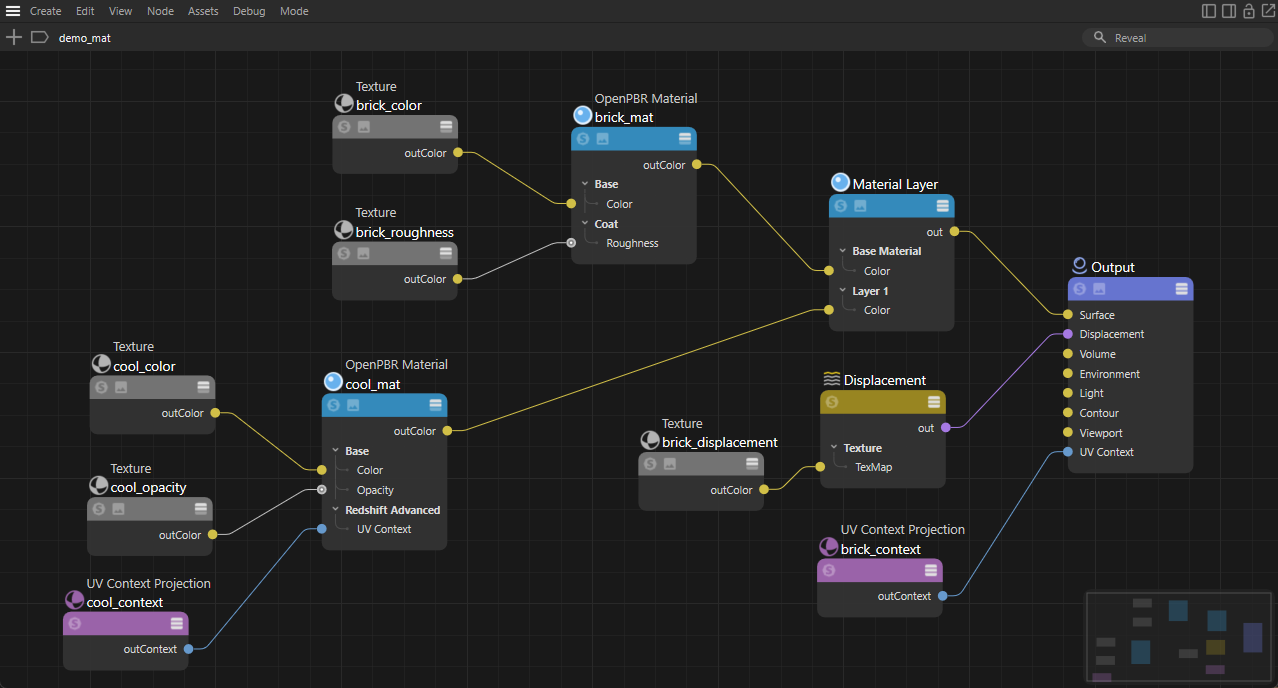Toggle the lock icon in the top-right corner
The image size is (1278, 688).
(1249, 11)
